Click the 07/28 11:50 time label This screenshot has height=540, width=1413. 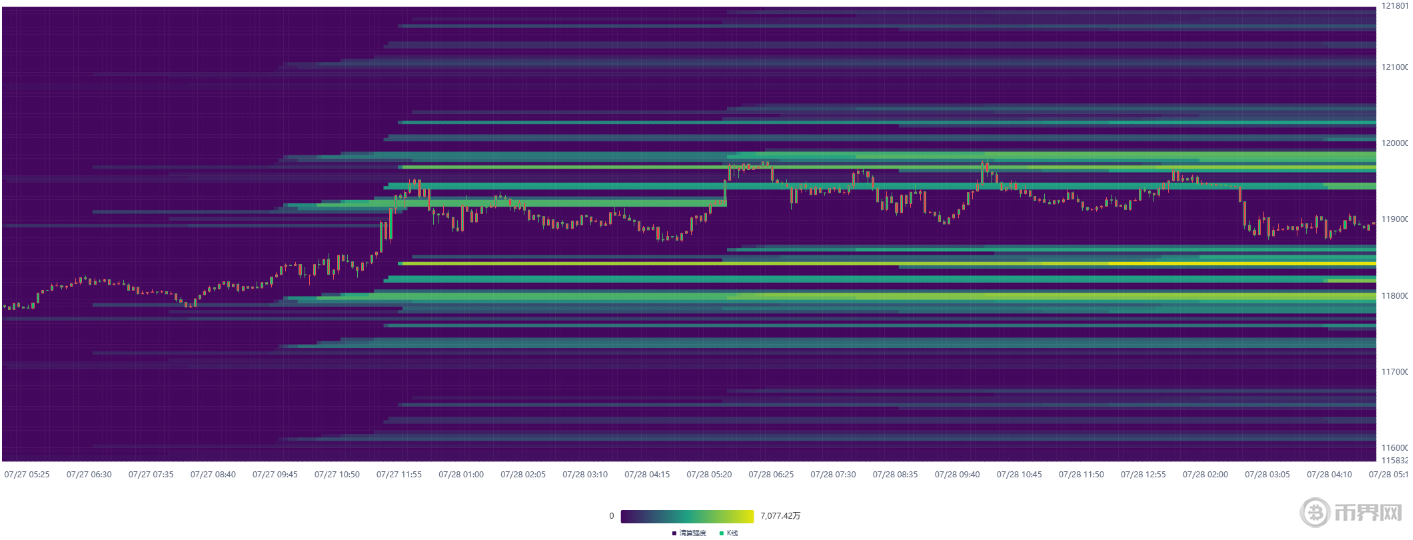pyautogui.click(x=1081, y=475)
